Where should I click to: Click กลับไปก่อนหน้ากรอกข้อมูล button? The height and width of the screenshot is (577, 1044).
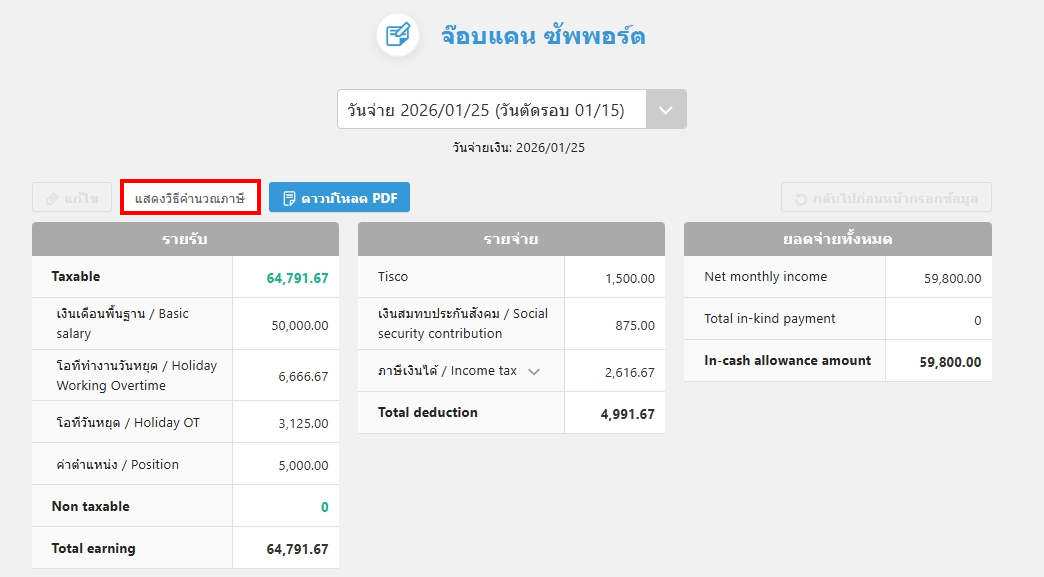[x=886, y=198]
